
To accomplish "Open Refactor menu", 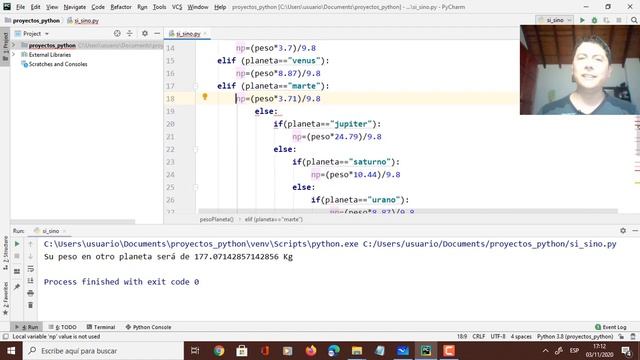I will coord(121,7).
